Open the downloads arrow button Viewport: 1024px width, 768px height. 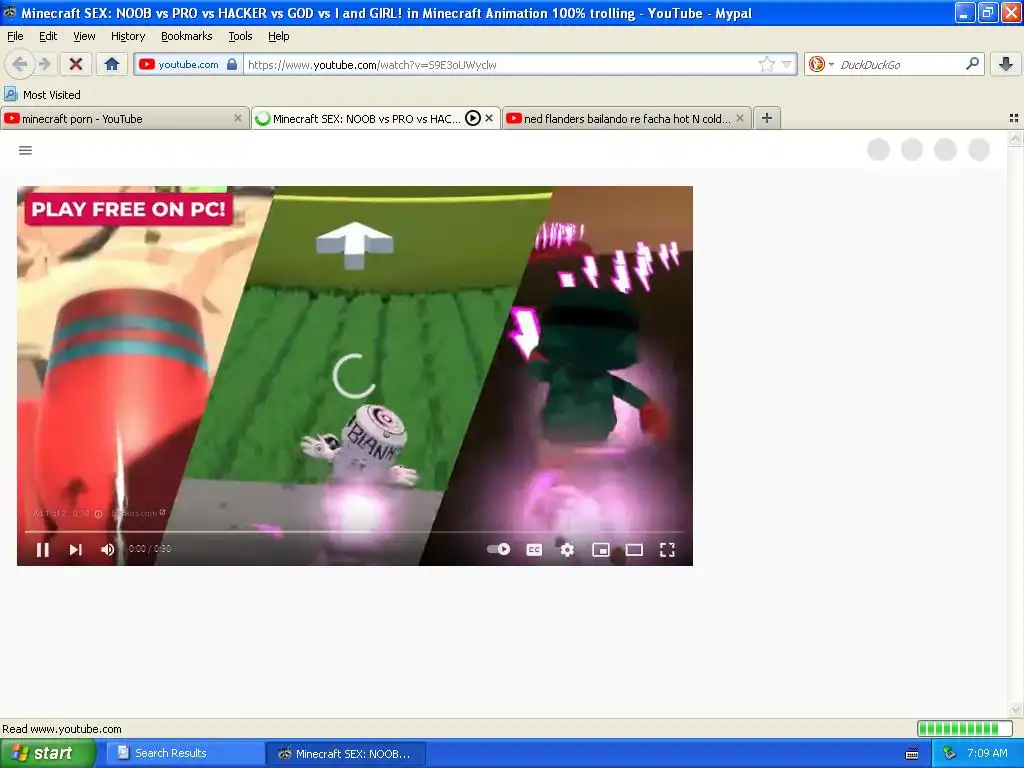1006,64
